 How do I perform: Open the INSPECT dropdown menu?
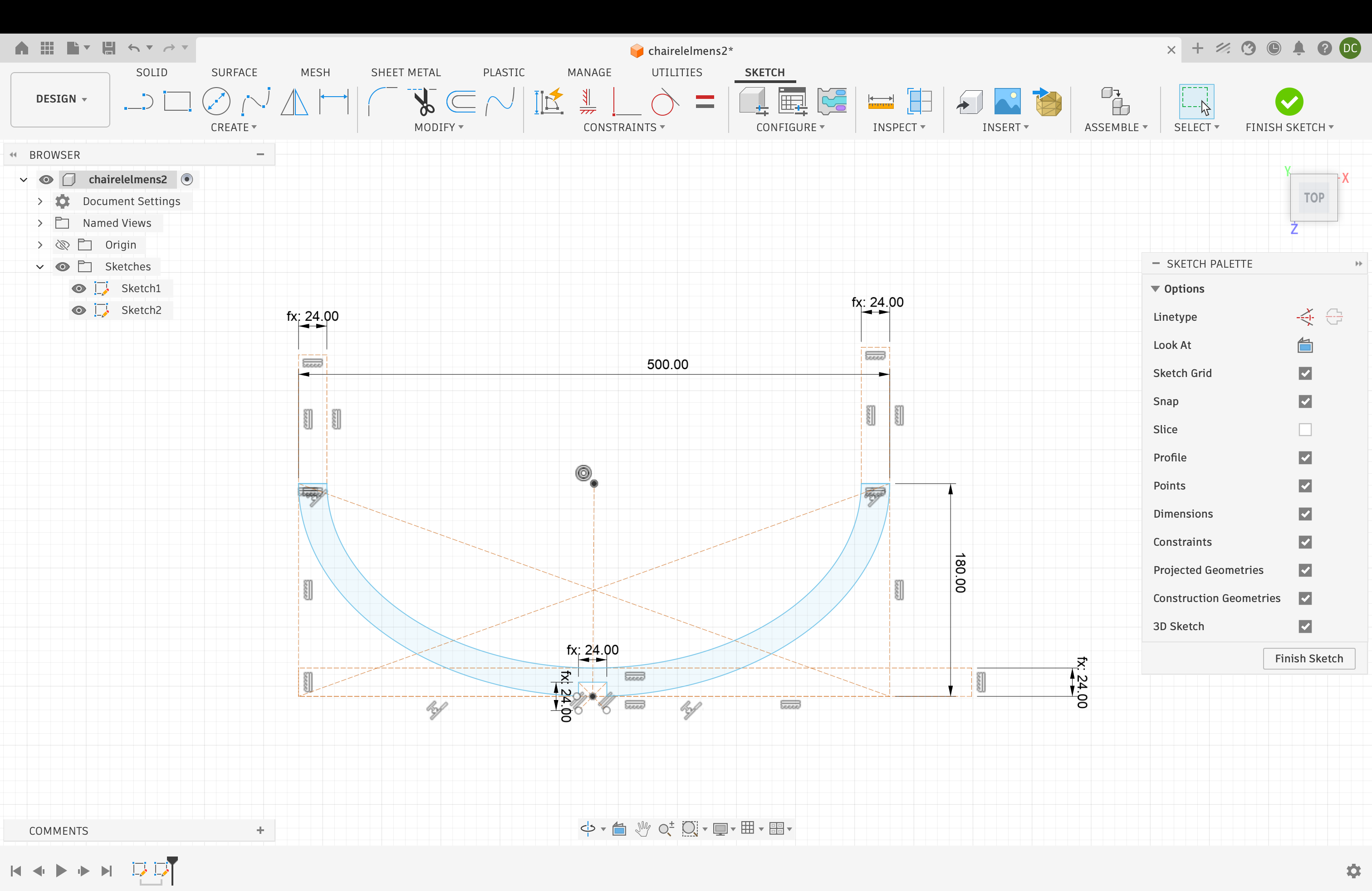899,127
